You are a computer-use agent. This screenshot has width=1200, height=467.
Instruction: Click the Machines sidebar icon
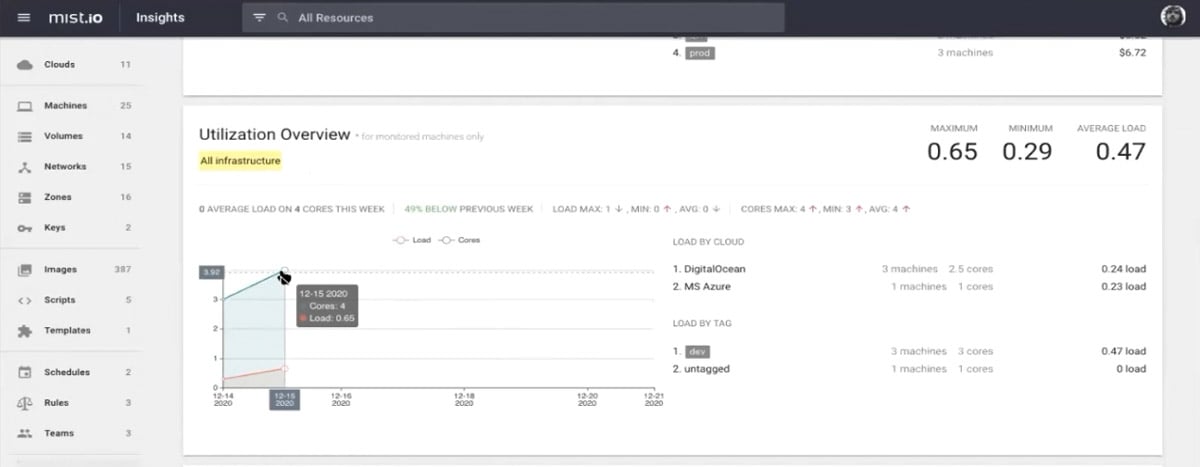point(25,106)
